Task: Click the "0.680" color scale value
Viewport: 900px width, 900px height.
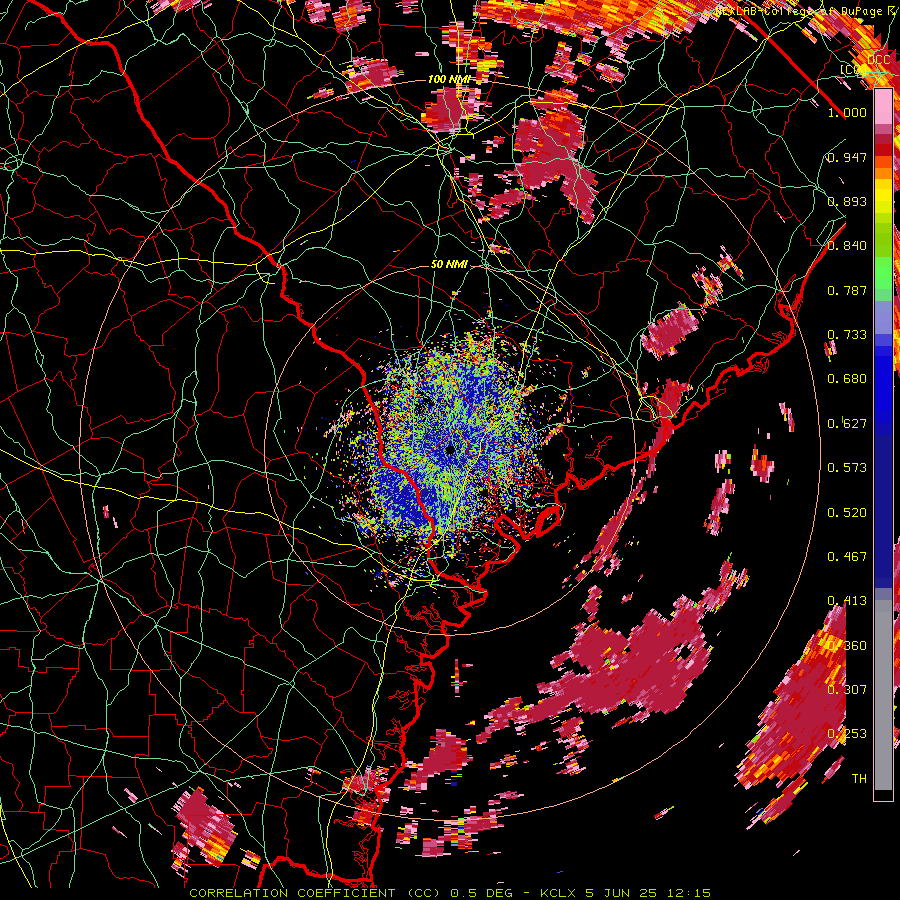Action: 847,378
